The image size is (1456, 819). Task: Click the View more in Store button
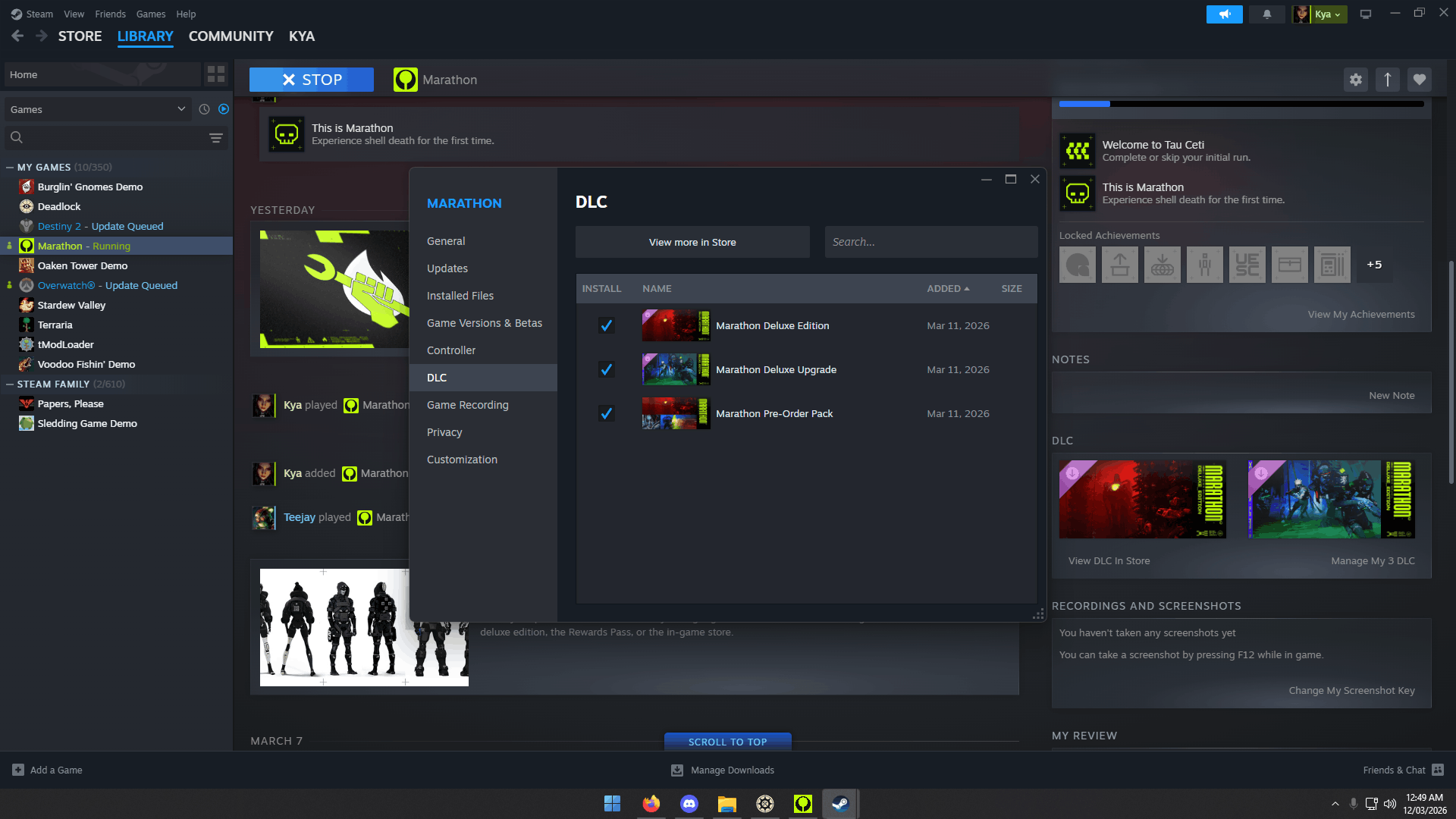[692, 243]
